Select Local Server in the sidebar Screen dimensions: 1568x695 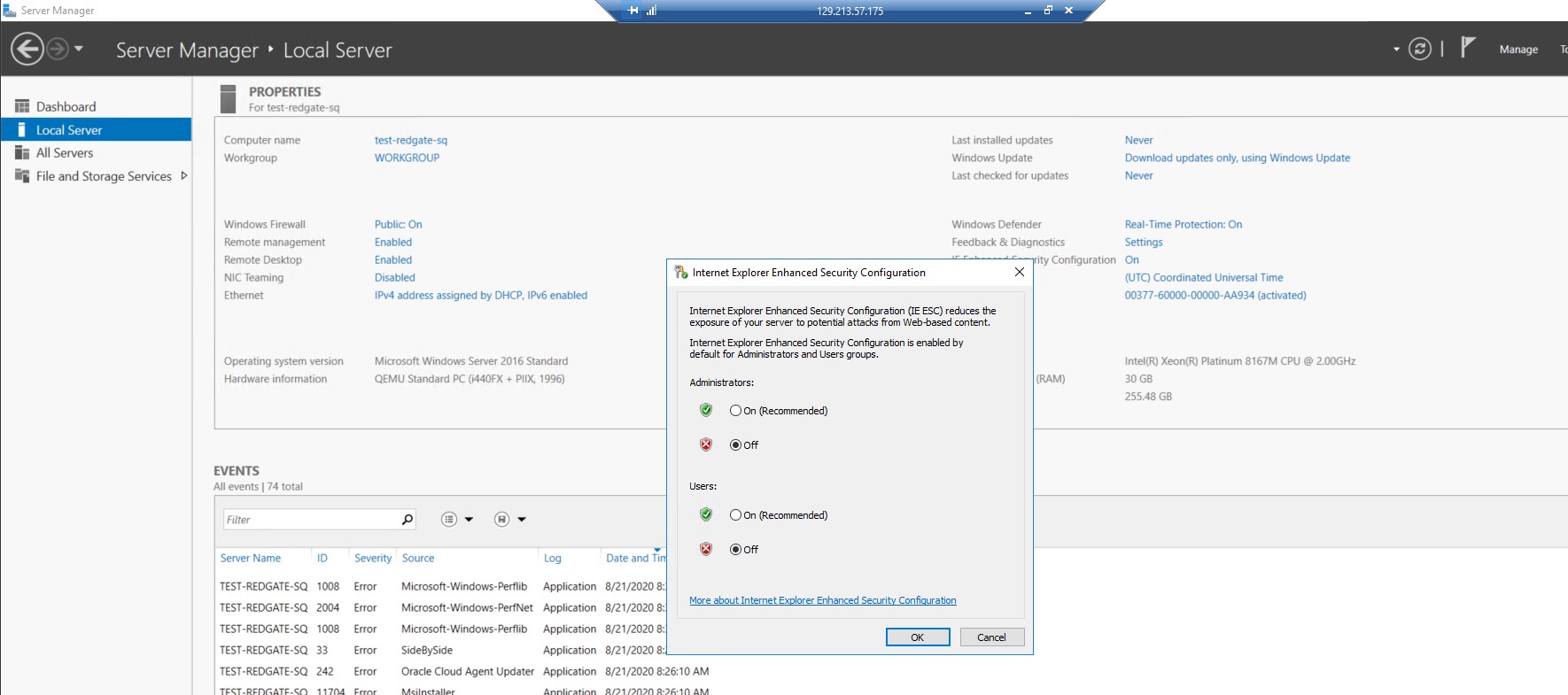click(x=96, y=129)
